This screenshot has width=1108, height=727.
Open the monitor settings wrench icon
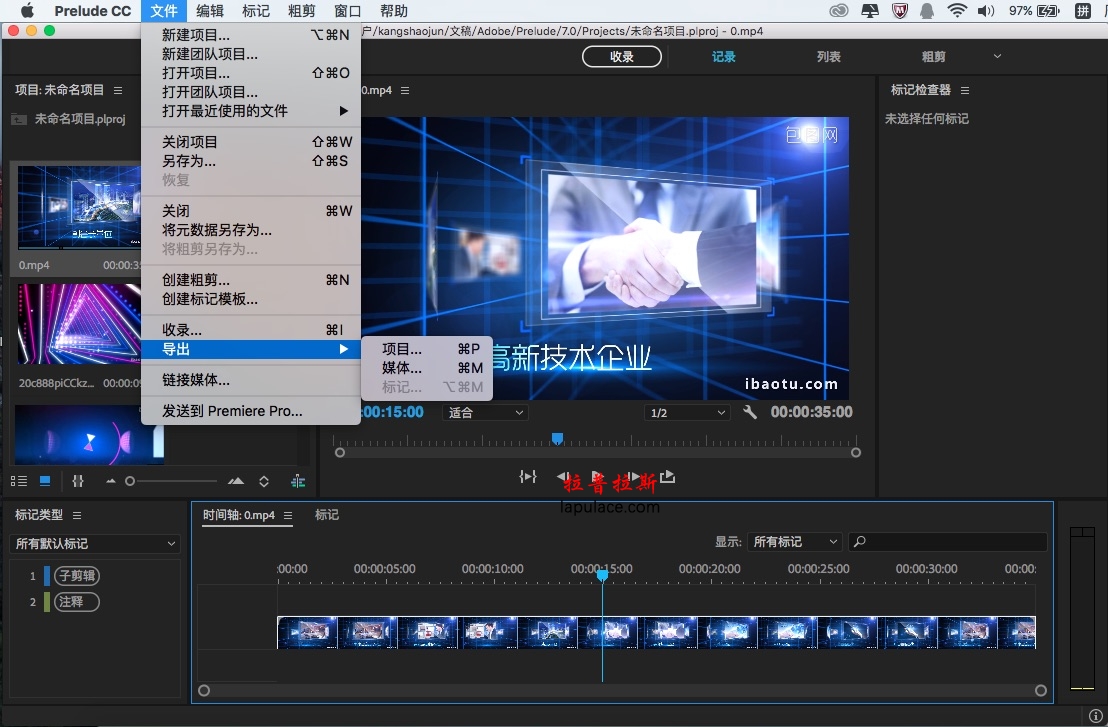(x=750, y=412)
